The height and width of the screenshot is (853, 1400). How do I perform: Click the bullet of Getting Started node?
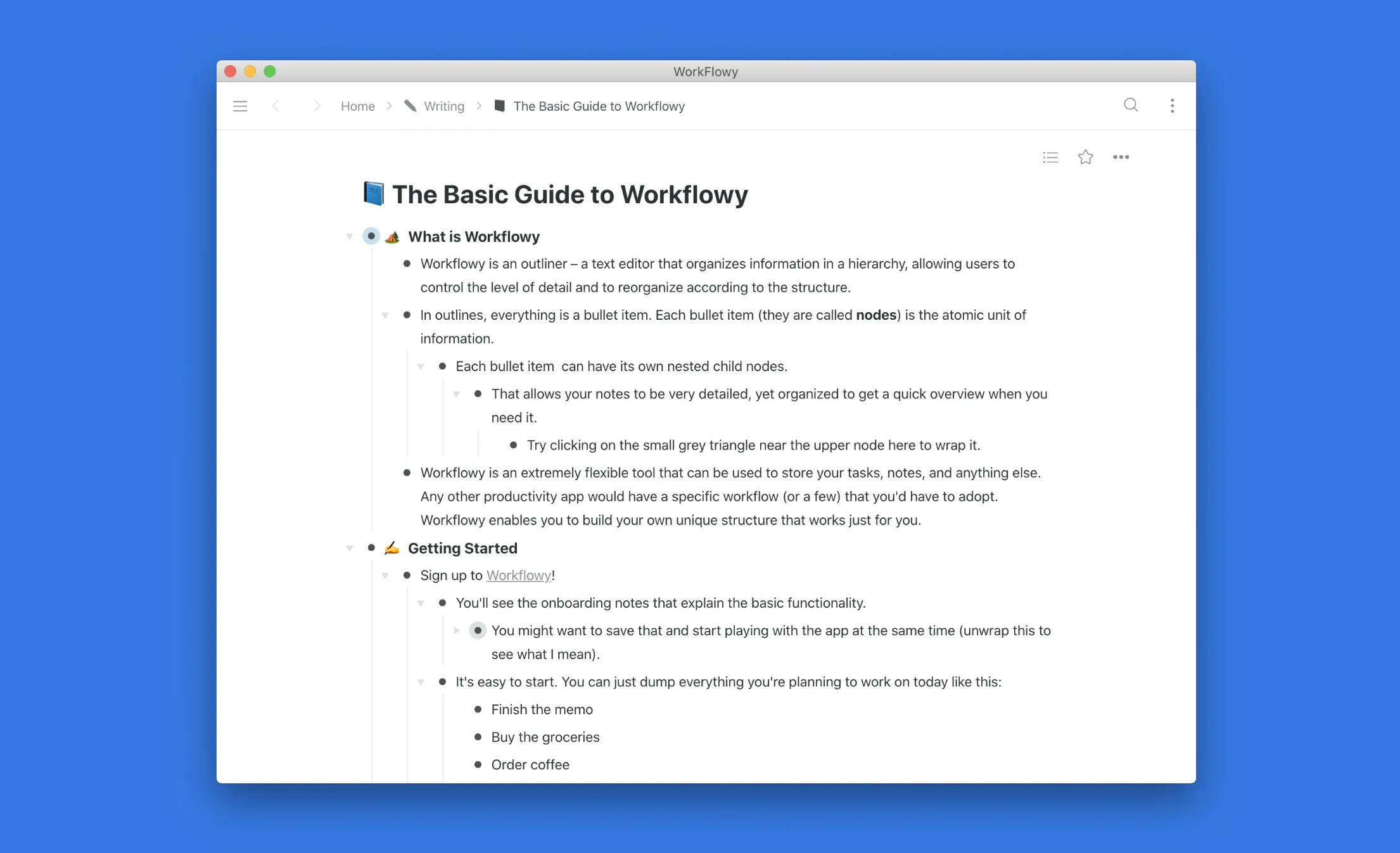tap(371, 548)
